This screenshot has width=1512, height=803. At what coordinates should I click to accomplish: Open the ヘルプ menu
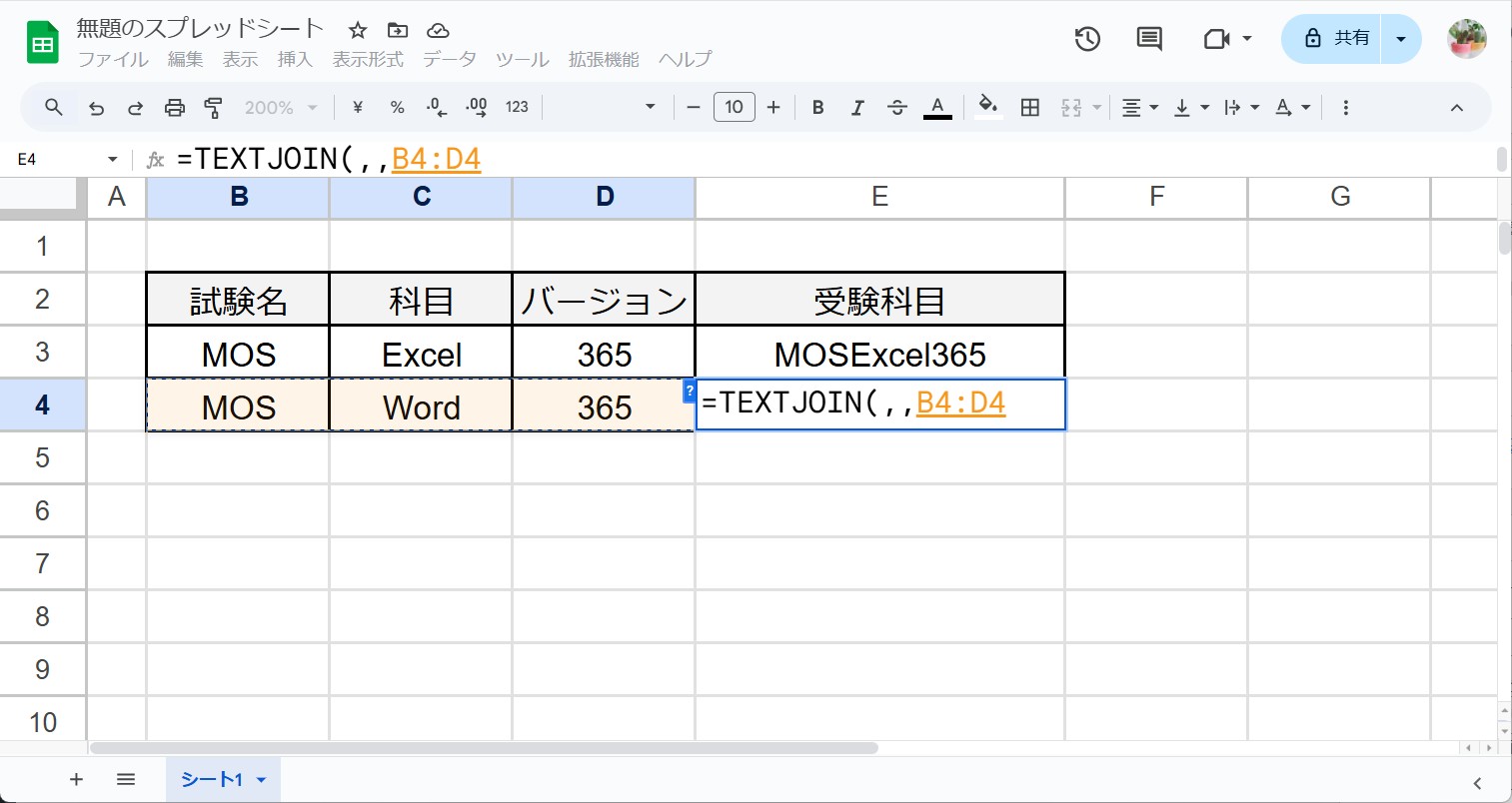click(685, 60)
